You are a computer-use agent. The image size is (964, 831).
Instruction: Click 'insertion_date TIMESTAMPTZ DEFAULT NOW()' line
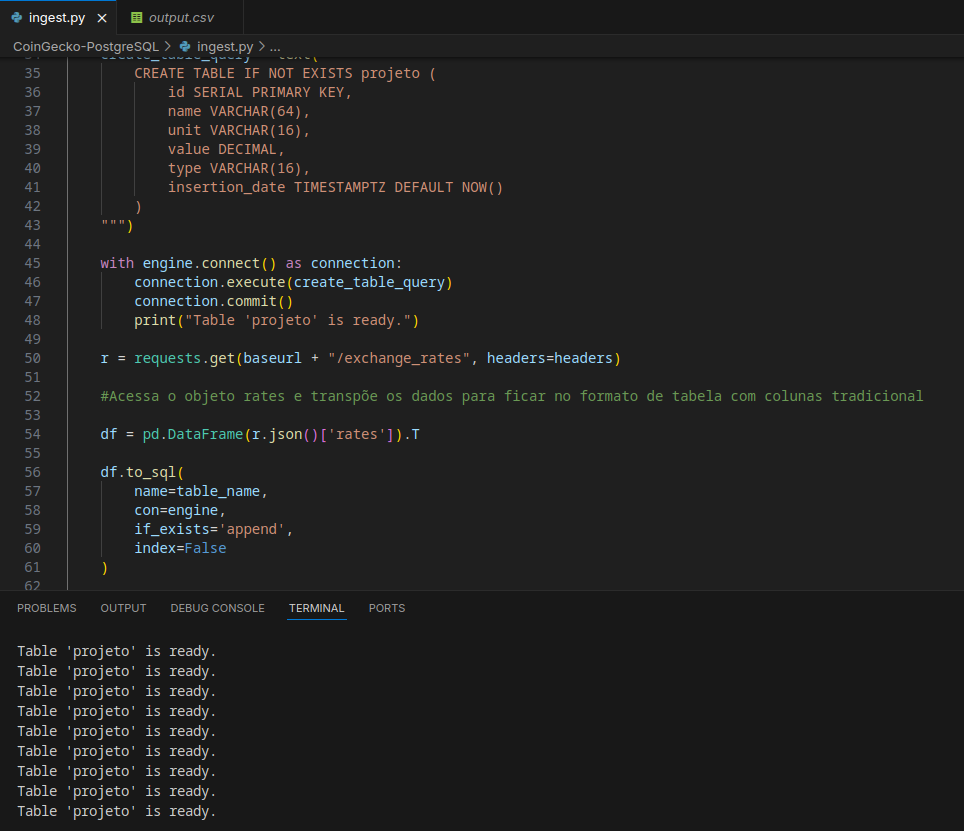tap(335, 187)
